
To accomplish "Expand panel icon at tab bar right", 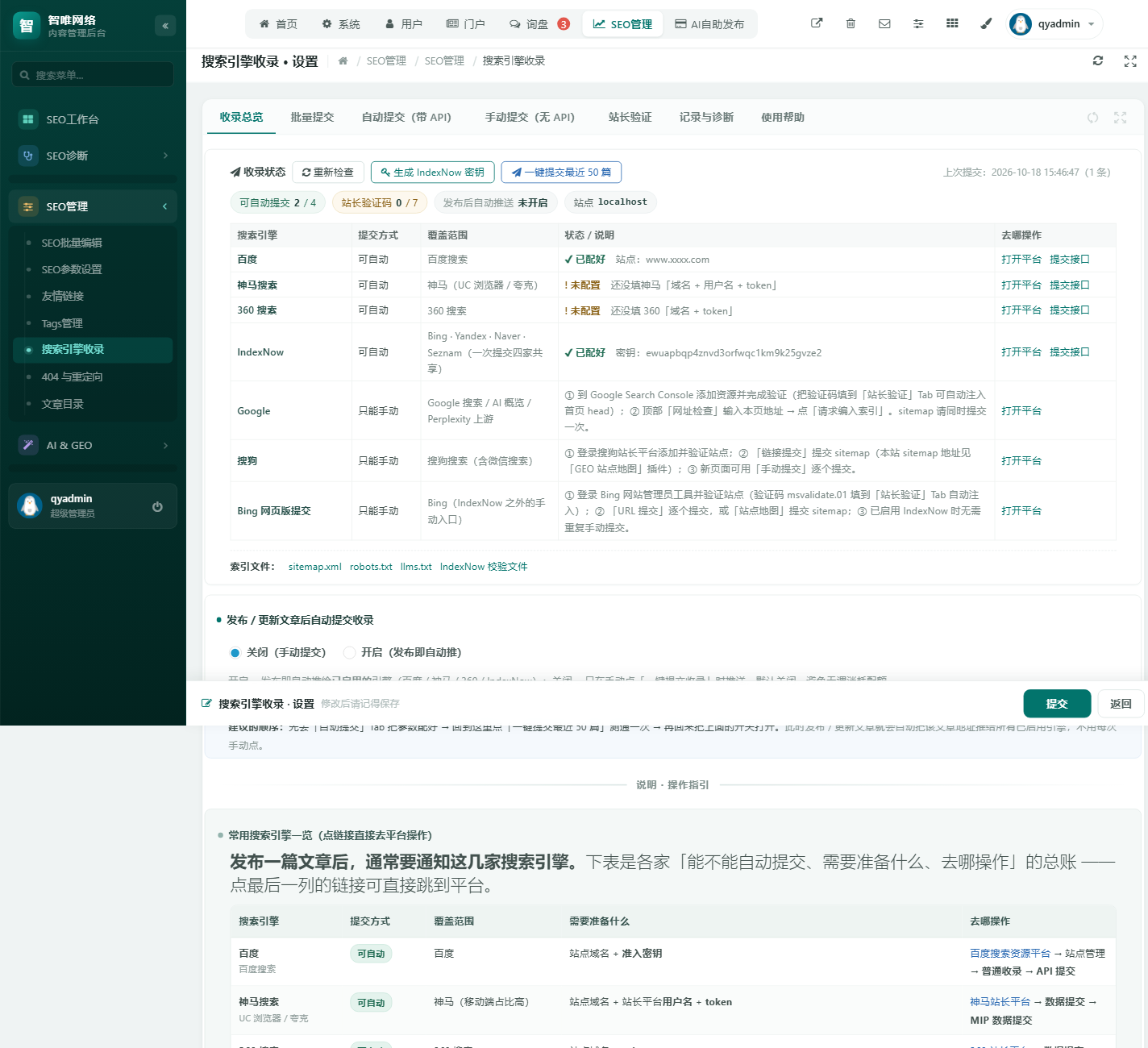I will coord(1120,118).
